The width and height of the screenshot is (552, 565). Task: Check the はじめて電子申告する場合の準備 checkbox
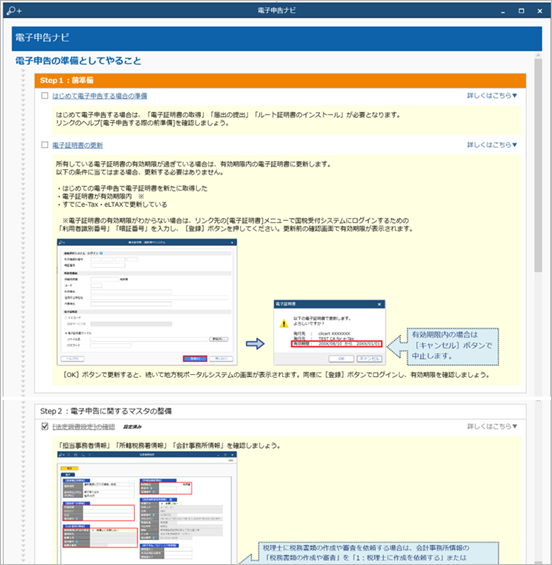(x=45, y=95)
